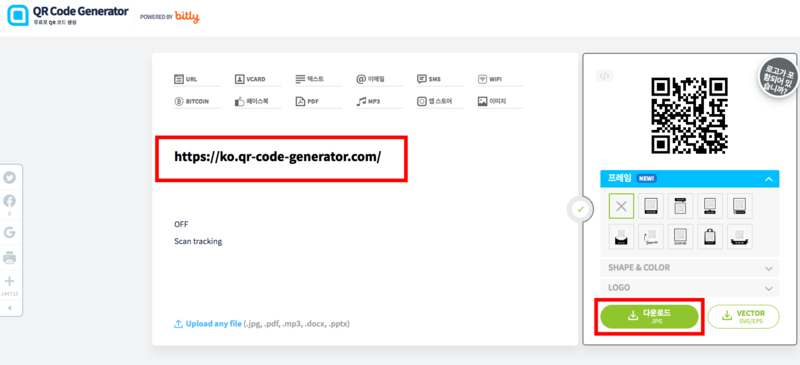The image size is (800, 365).
Task: Click the printer icon in the share sidebar
Action: 9,258
